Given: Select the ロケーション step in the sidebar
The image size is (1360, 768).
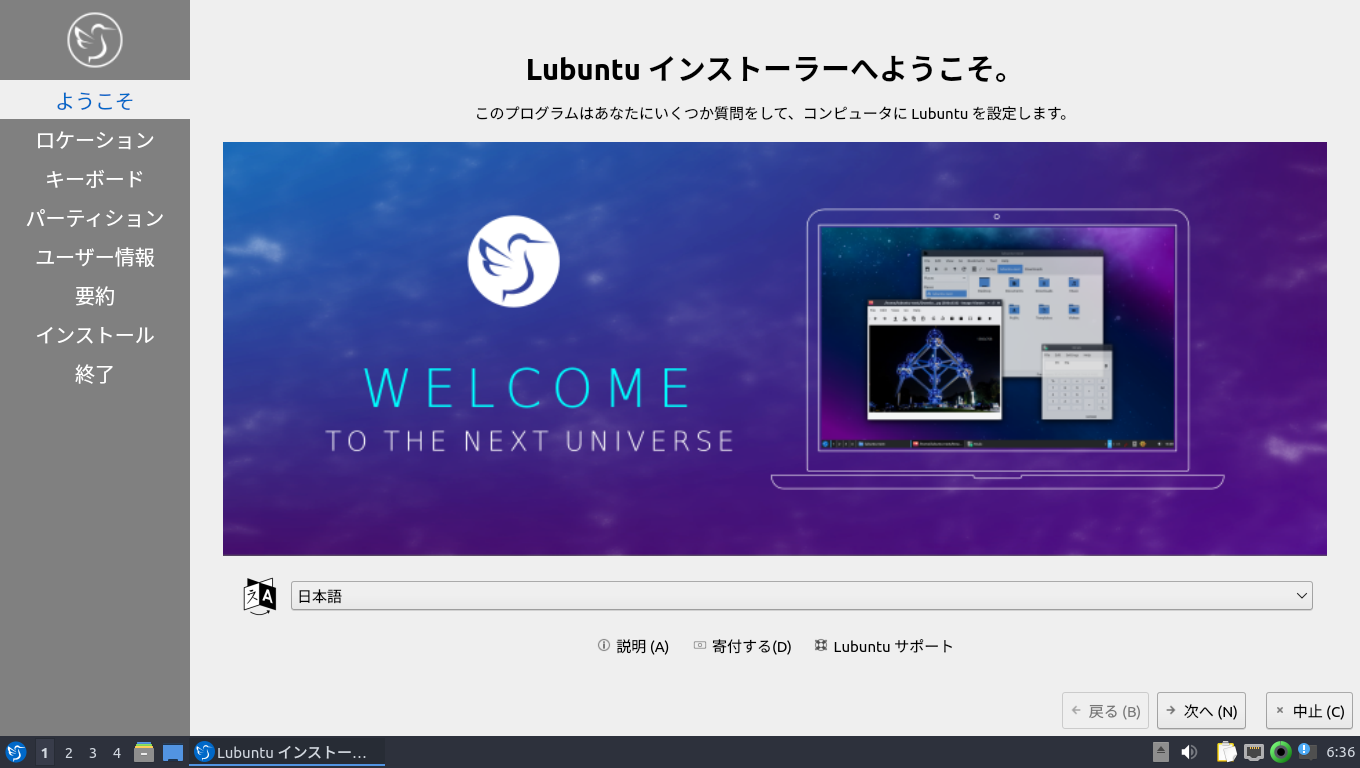Looking at the screenshot, I should tap(95, 139).
